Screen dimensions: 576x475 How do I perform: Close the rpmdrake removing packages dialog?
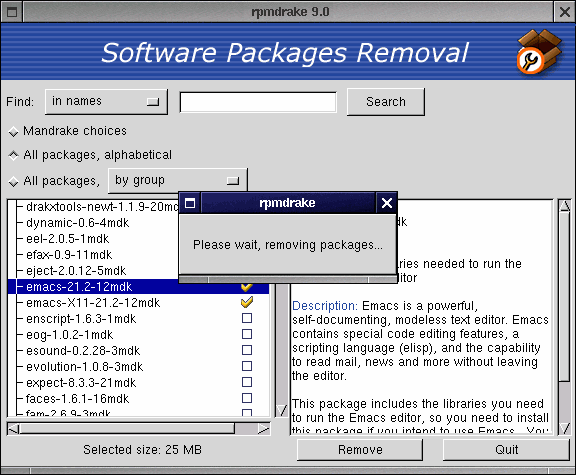[387, 203]
